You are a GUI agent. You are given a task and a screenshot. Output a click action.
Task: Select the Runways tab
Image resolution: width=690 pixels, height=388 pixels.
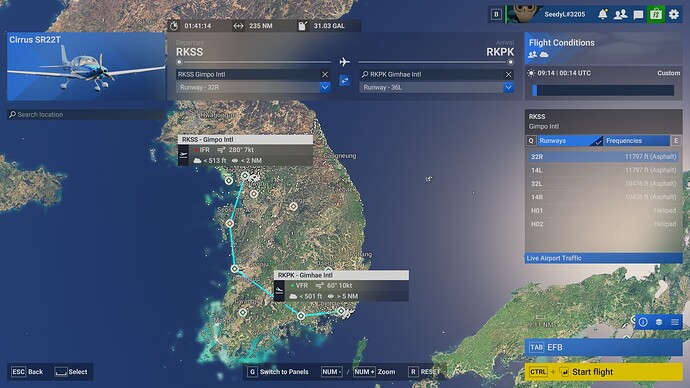570,141
